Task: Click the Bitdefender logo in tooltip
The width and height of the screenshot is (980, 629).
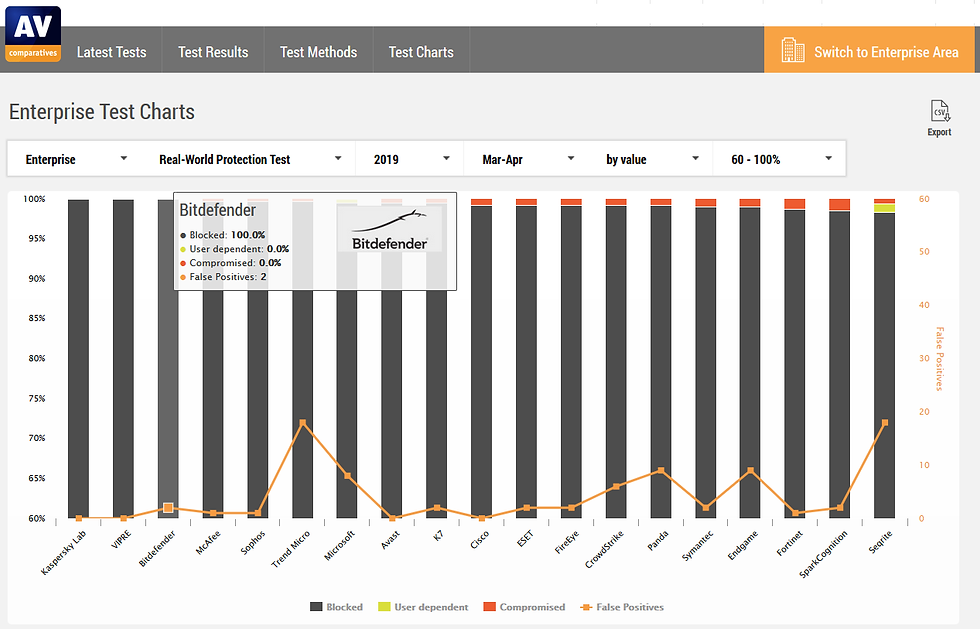Action: [389, 230]
